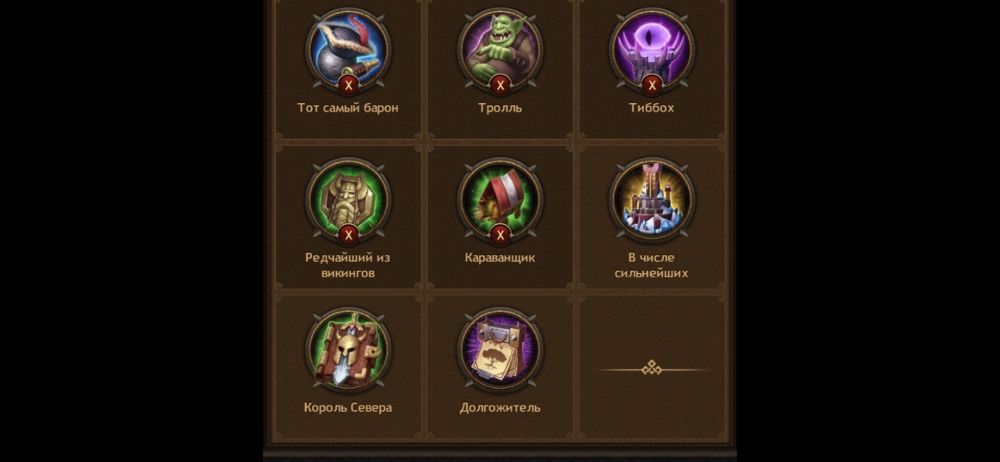This screenshot has width=1000, height=462.
Task: Select the Караванщик striped tent icon
Action: tap(500, 198)
